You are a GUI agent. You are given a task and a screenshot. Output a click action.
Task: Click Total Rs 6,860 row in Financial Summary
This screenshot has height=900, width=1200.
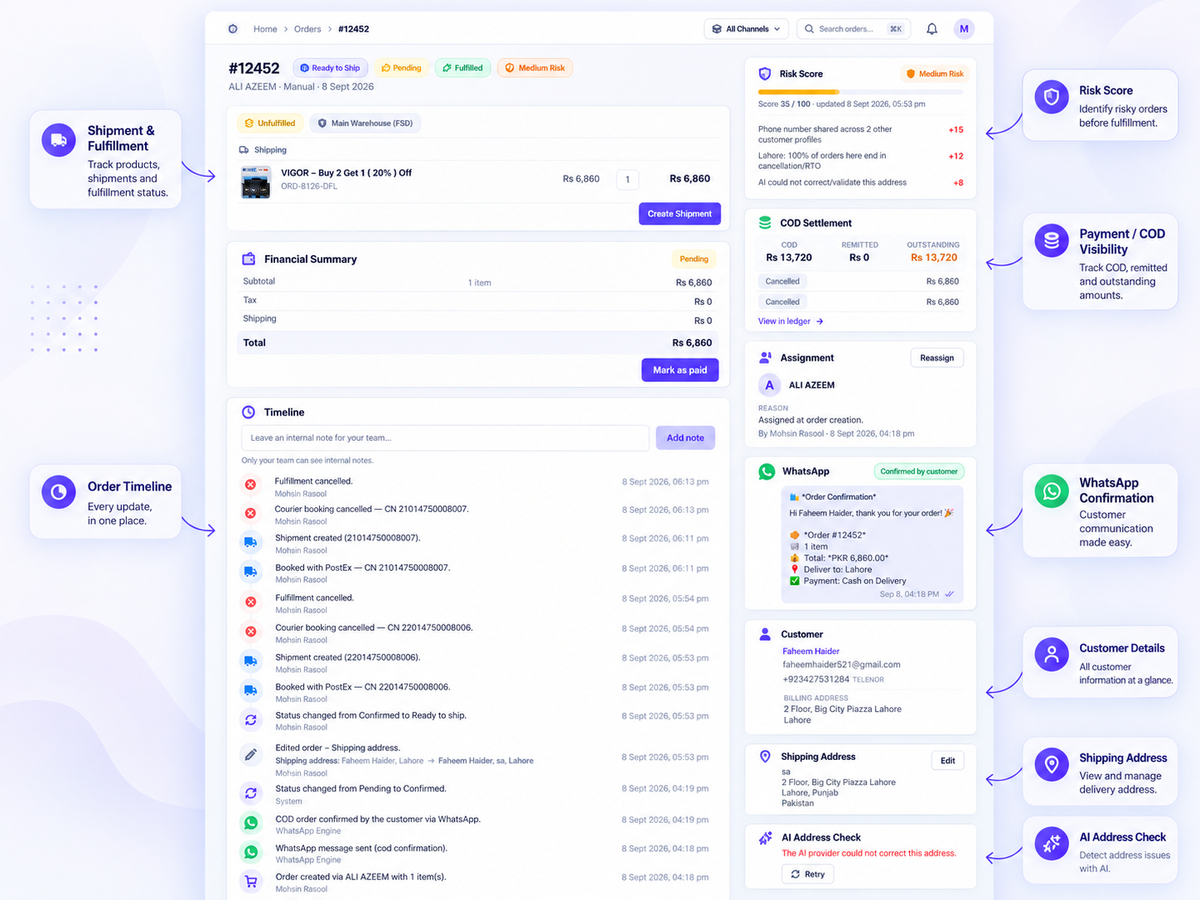478,342
